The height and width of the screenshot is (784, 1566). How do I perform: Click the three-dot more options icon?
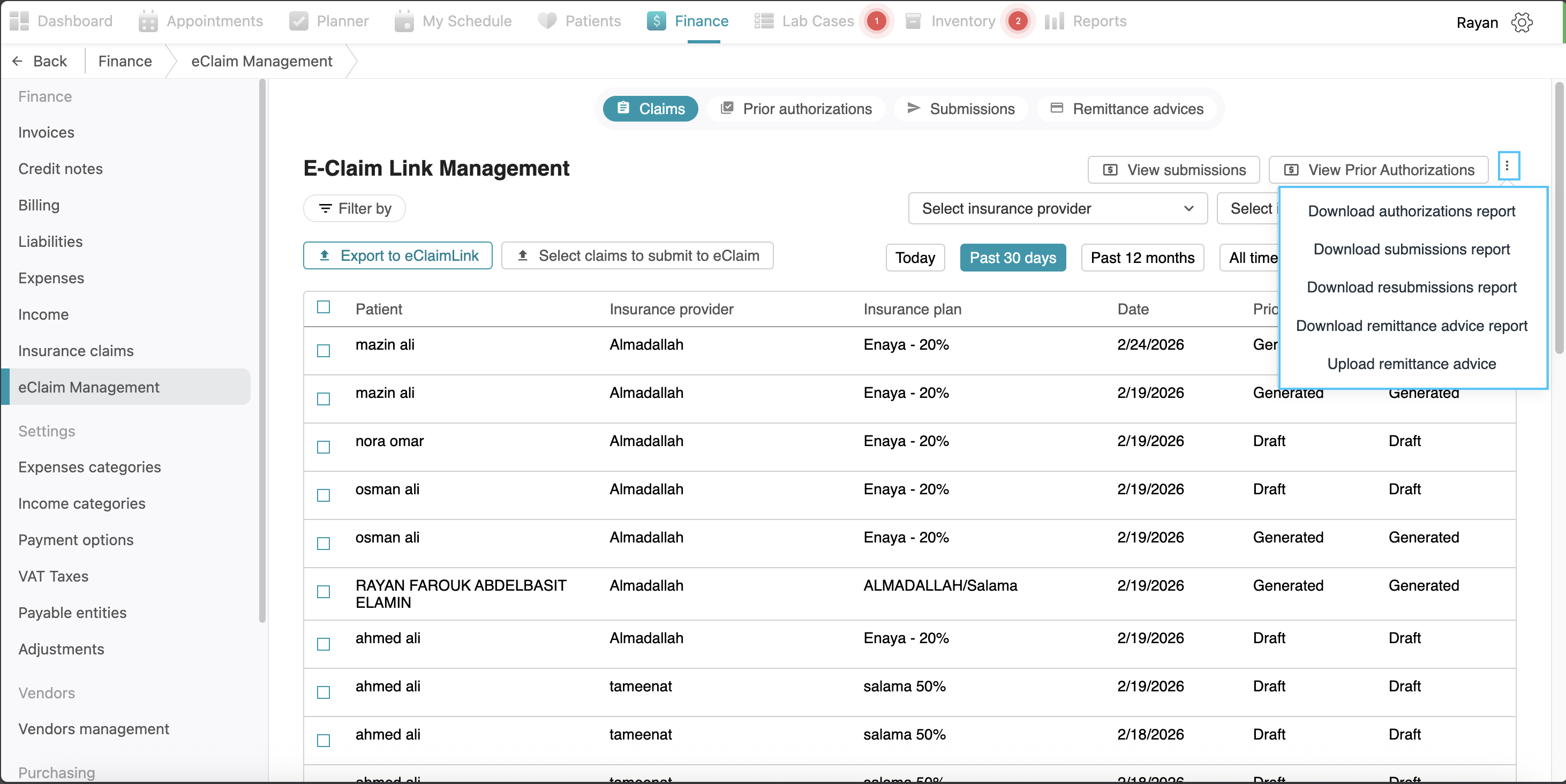click(x=1507, y=166)
